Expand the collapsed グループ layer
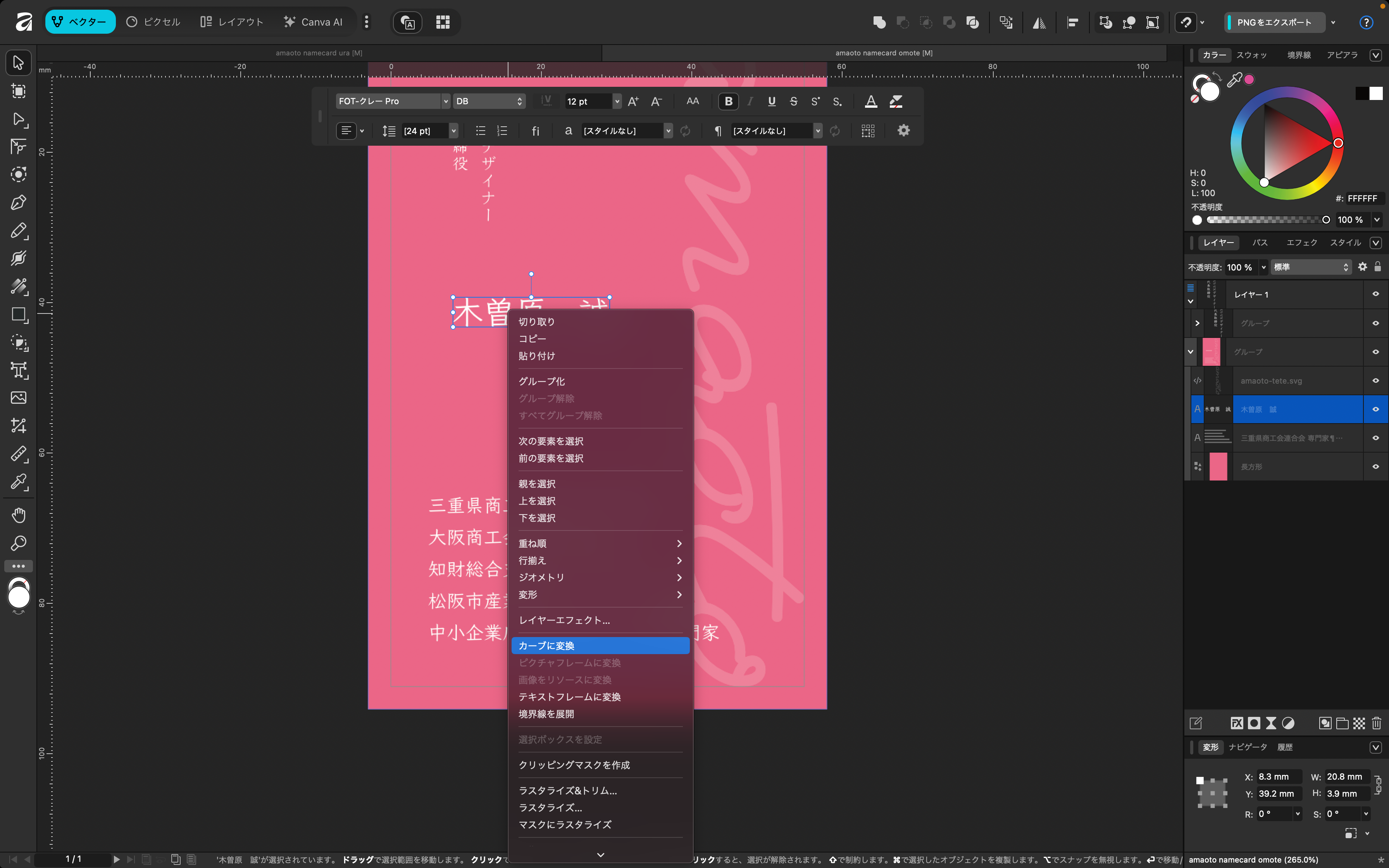The image size is (1389, 868). tap(1197, 323)
